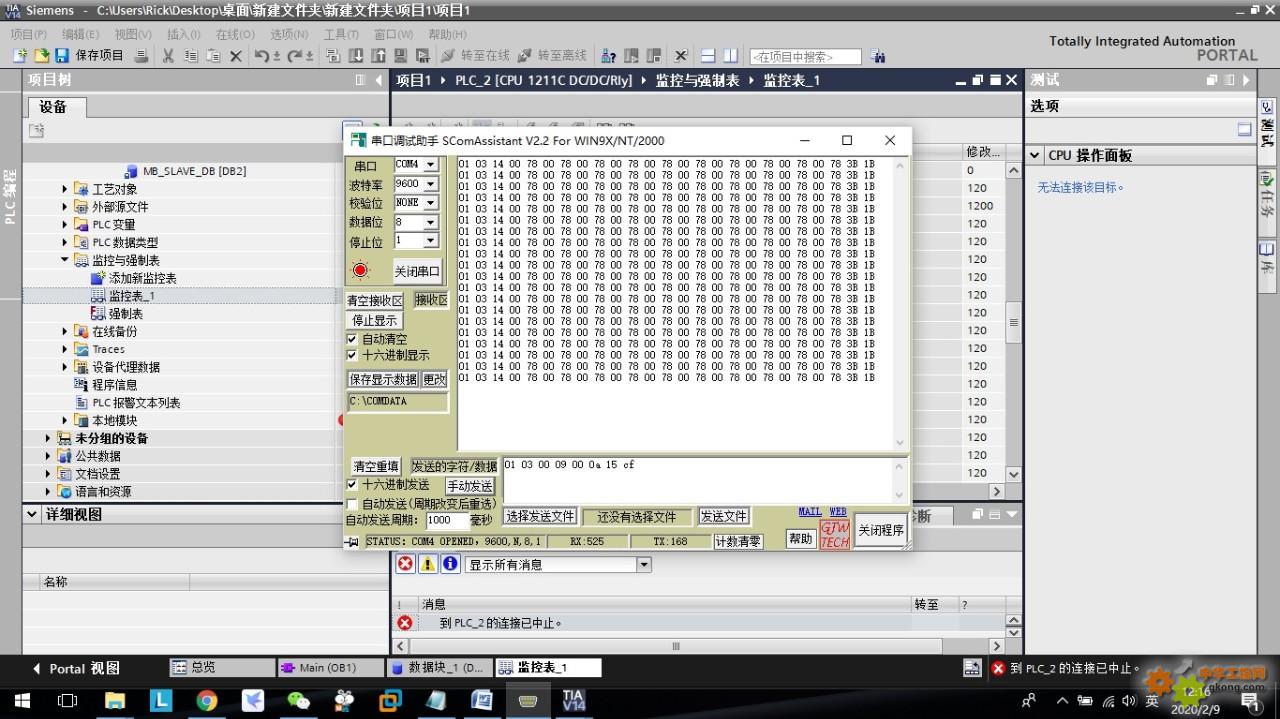Screen dimensions: 1280x719
Task: Click the yellow warning filter icon in messages
Action: coord(428,564)
